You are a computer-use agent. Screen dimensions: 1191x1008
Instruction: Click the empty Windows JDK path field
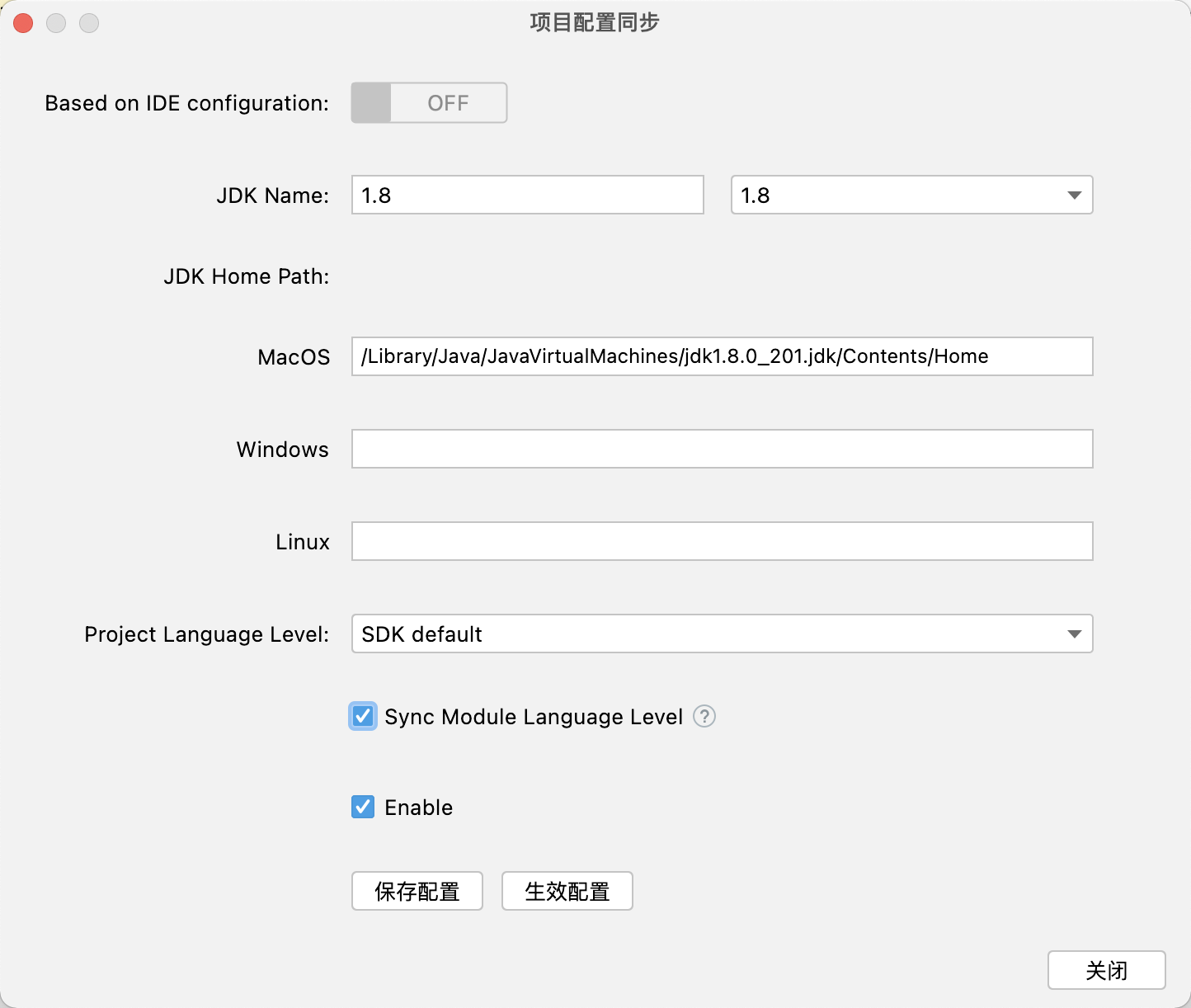(722, 449)
